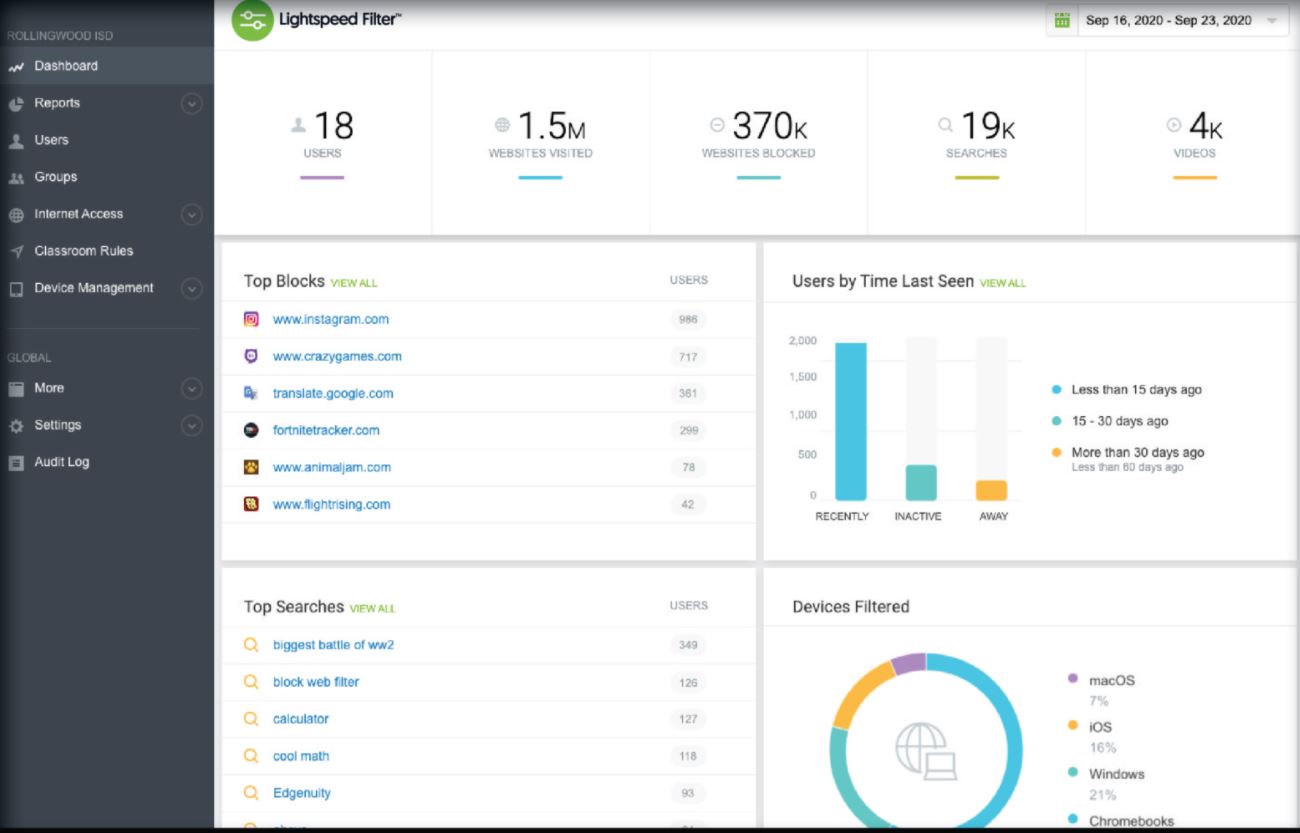Click the purple macOS legend dot

point(1071,676)
